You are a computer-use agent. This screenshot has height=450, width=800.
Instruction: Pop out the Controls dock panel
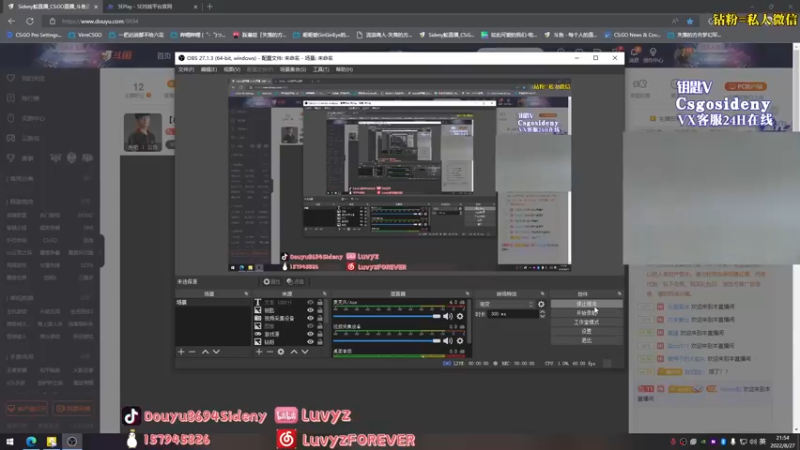[619, 294]
